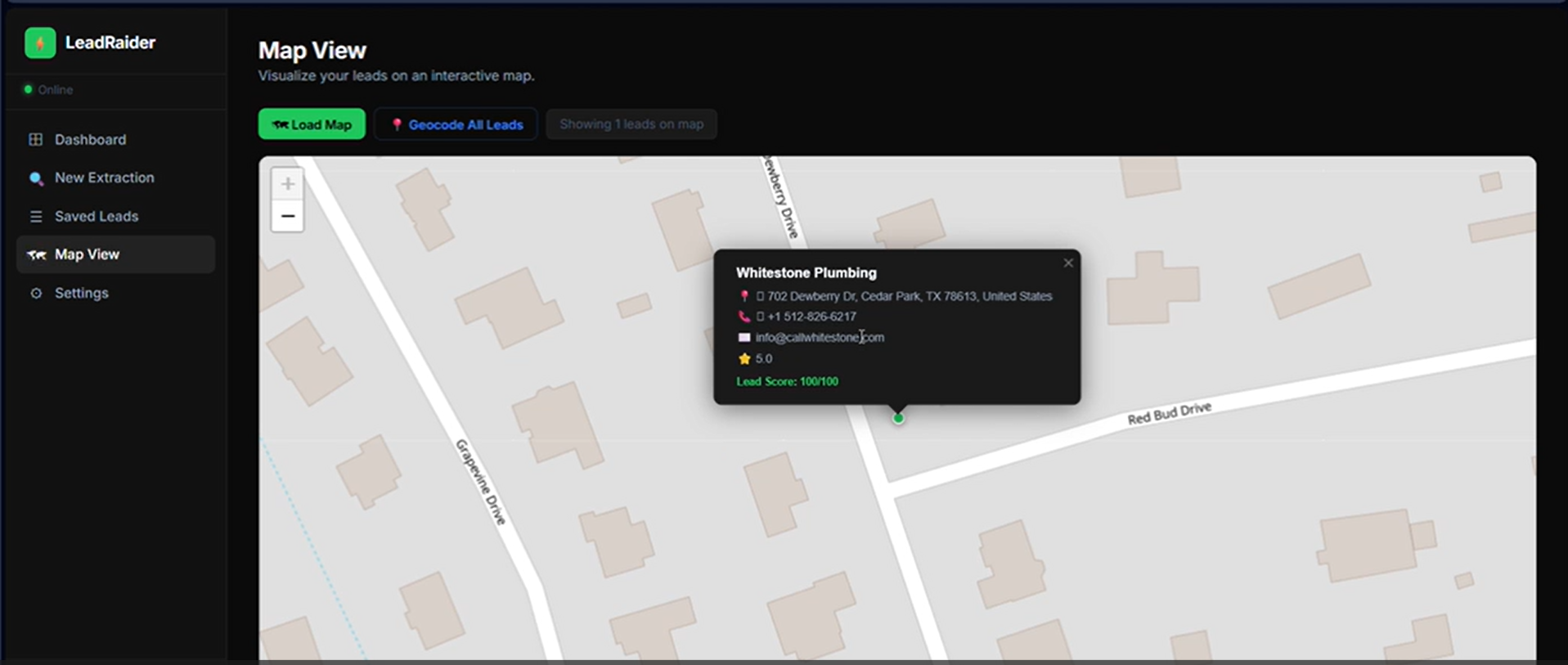1568x665 pixels.
Task: Click the Saved Leads list icon
Action: (x=36, y=217)
